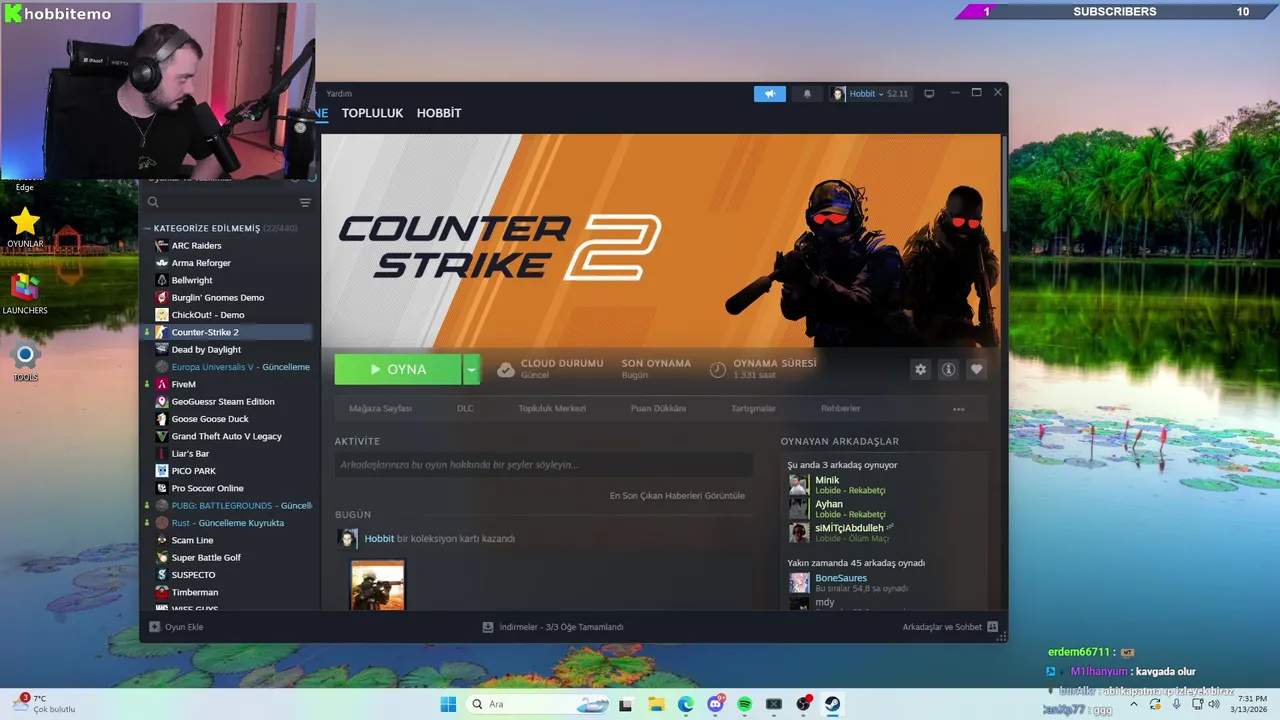Open the Yardım menu

coord(339,94)
